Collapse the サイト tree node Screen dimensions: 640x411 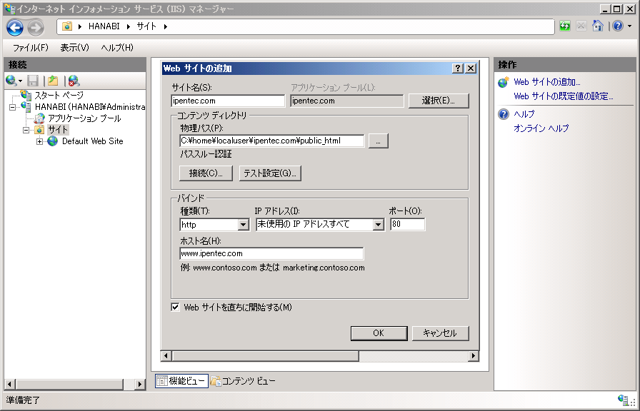click(x=26, y=130)
